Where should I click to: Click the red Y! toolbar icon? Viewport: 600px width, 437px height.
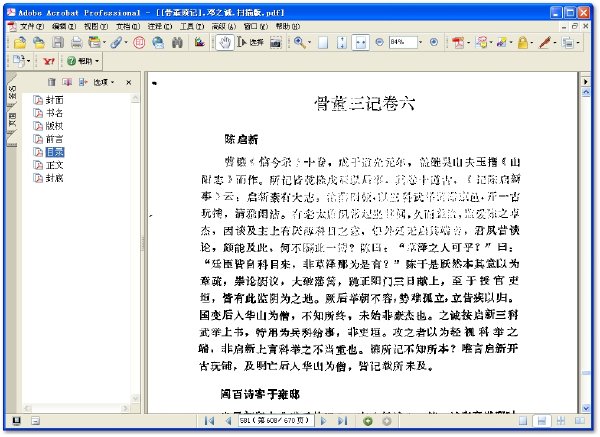(49, 61)
